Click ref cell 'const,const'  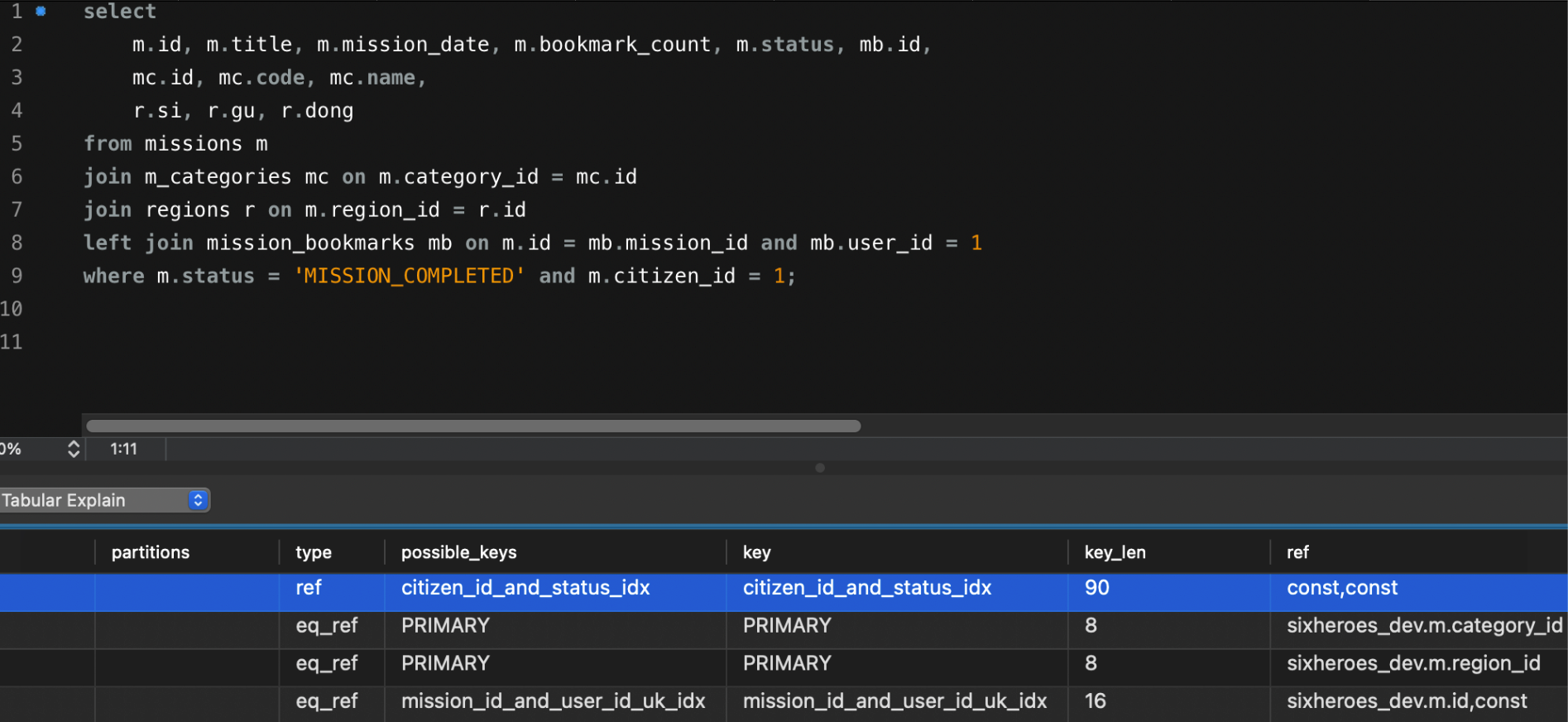[1342, 588]
